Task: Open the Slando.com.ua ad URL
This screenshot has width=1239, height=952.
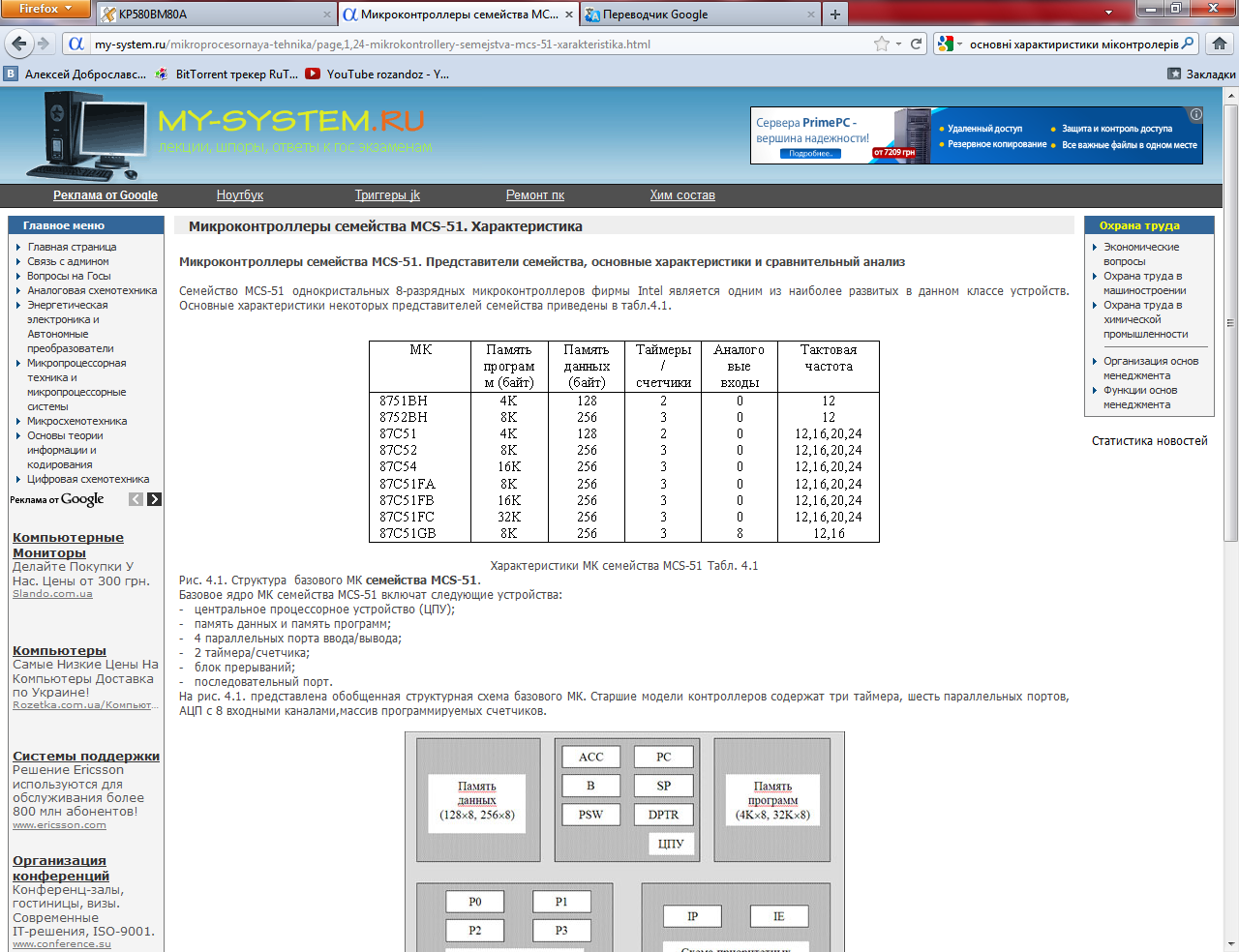Action: 52,594
